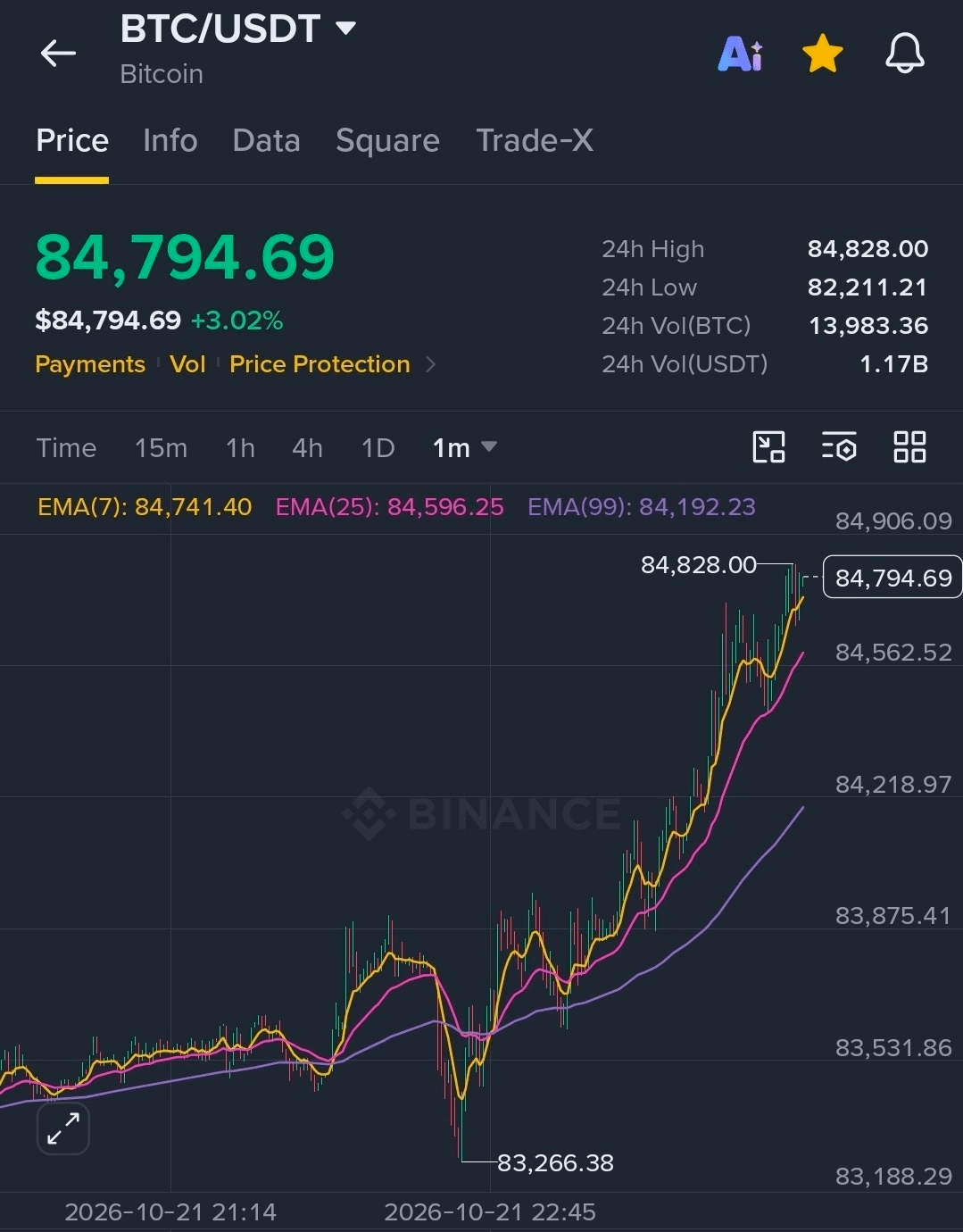This screenshot has height=1232, width=963.
Task: Click the 24h Vol(USDT) value 1.17B
Action: (893, 364)
